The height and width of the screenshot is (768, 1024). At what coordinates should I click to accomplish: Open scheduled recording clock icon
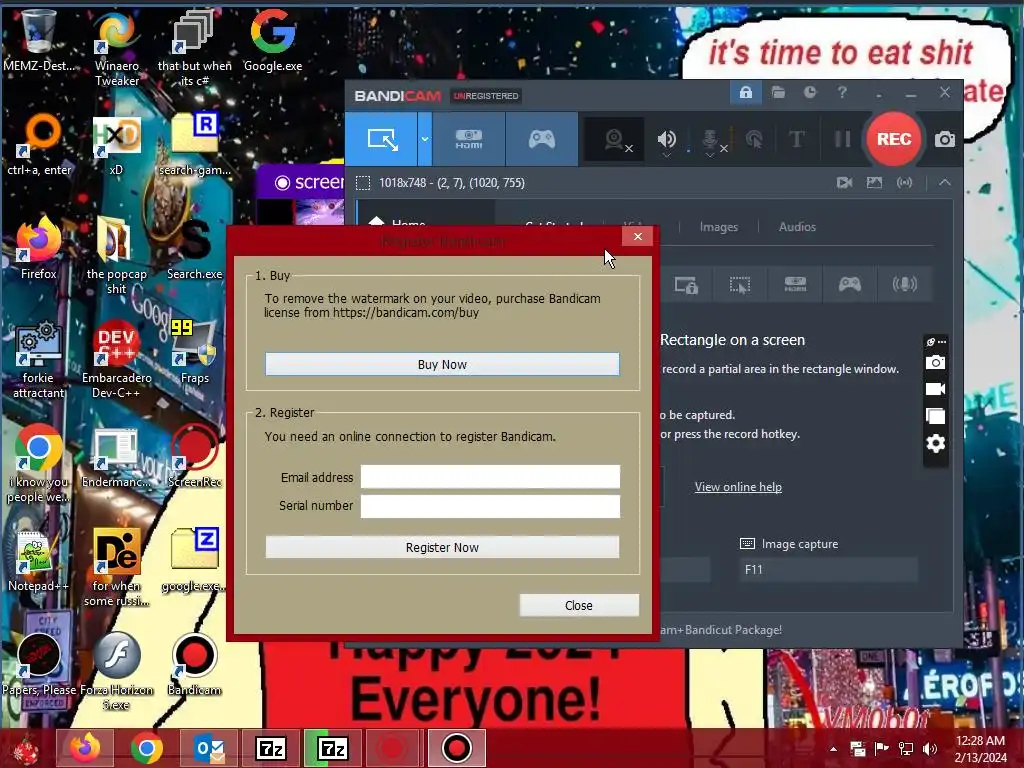click(810, 93)
